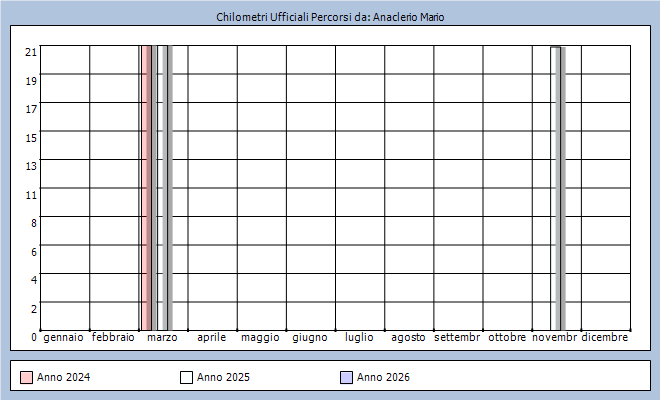Click the dicembre month axis label

click(605, 338)
